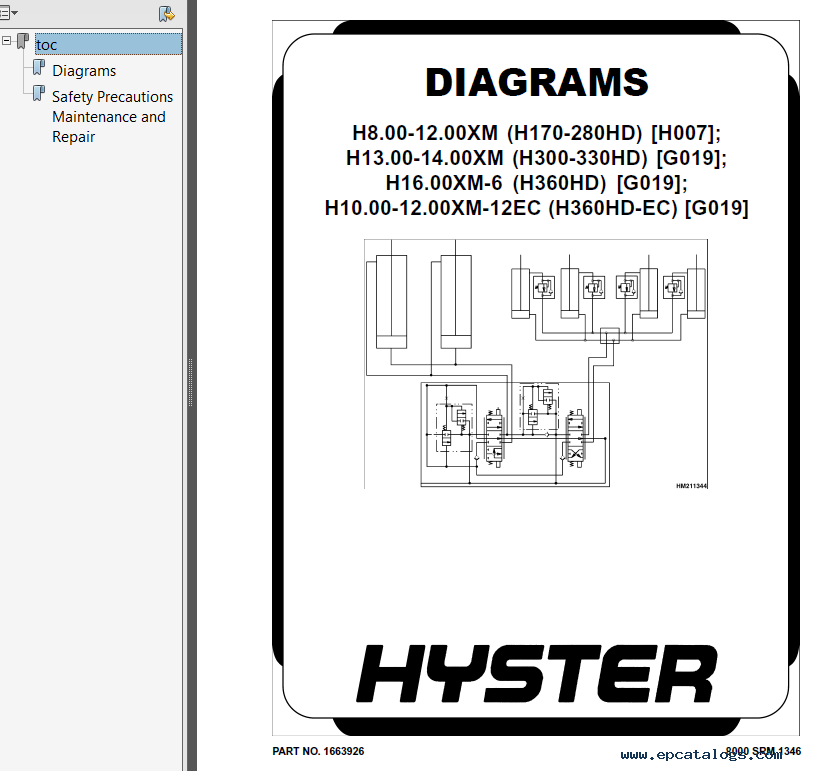Click the H8.00-12.00XM (H170-280HD) [H007] line
This screenshot has width=833, height=771.
tap(537, 133)
